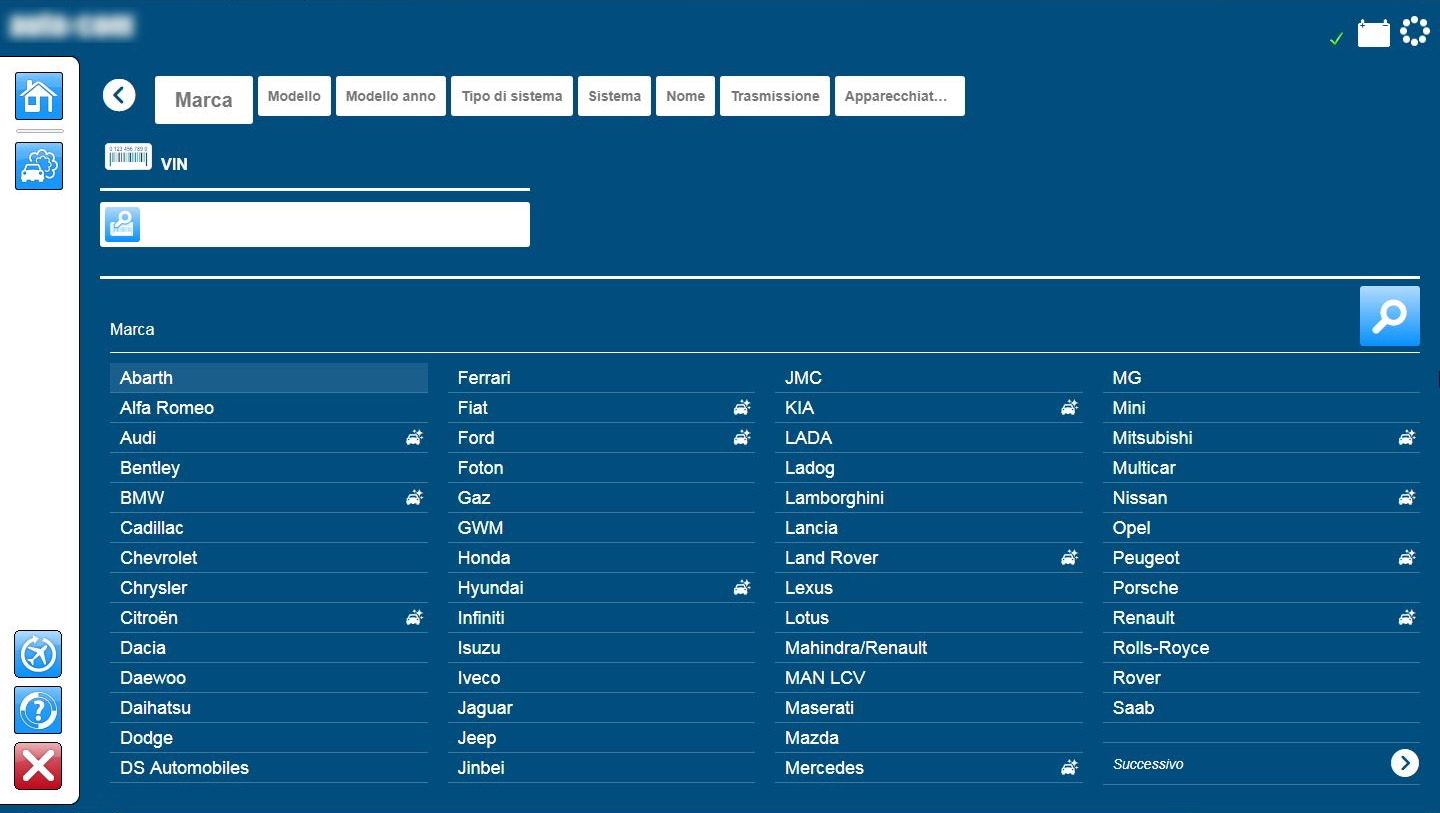The height and width of the screenshot is (813, 1440).
Task: Click the car icon beside Audi
Action: [414, 437]
